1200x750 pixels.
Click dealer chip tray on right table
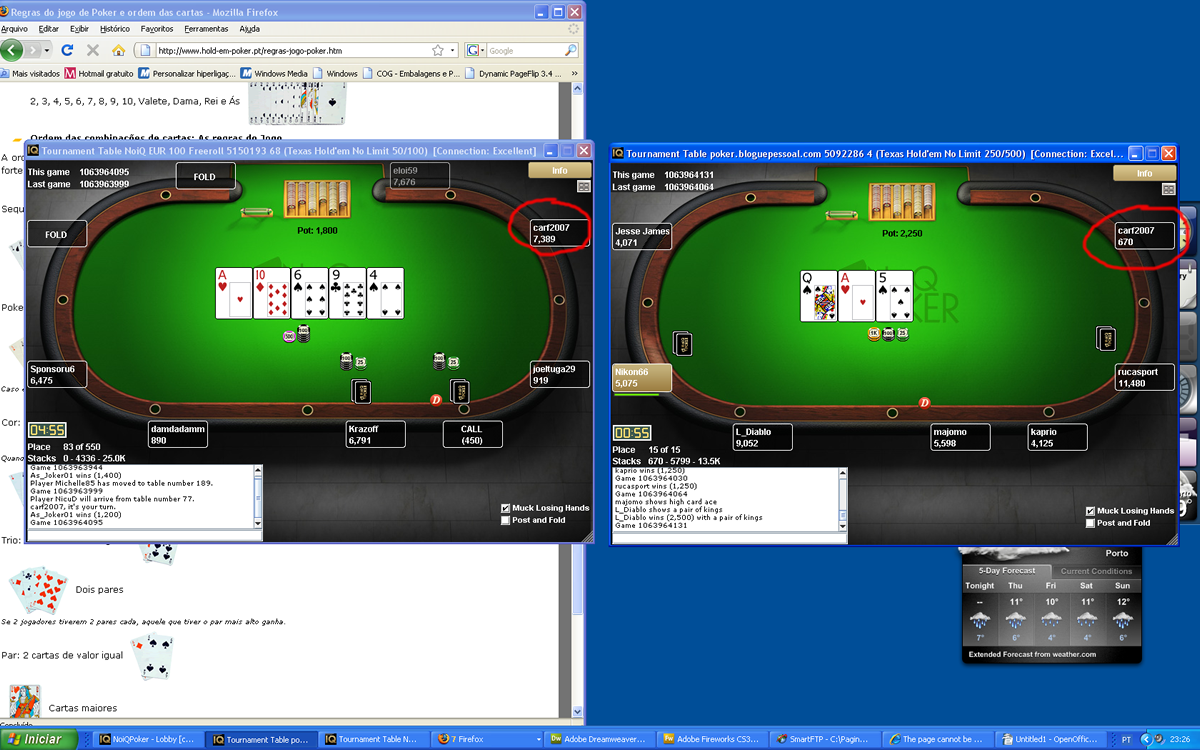[901, 202]
